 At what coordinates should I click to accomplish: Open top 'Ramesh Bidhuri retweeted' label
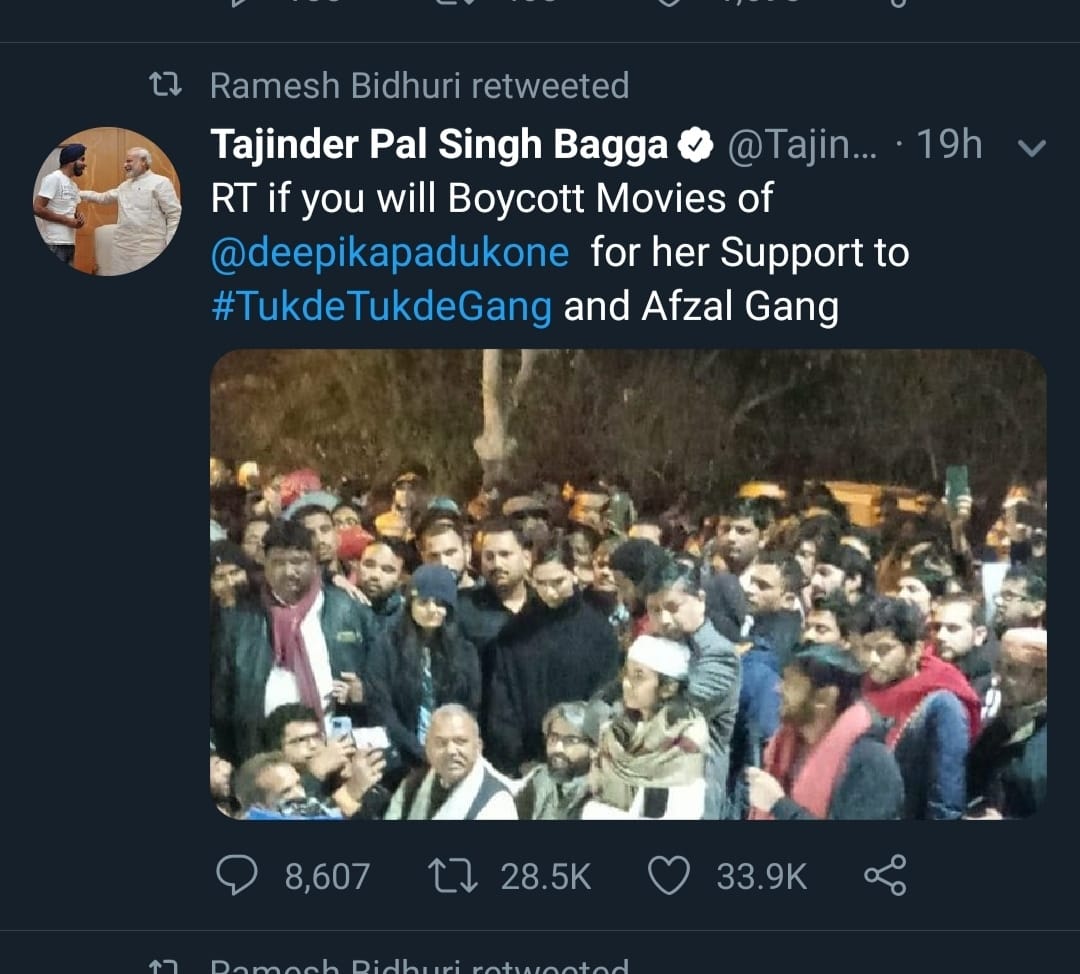tap(419, 86)
